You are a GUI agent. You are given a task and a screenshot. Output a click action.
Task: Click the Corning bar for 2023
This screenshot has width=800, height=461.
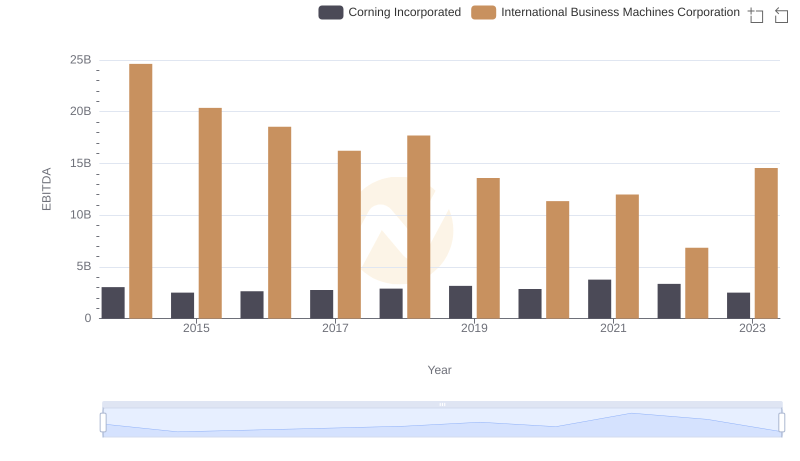tap(738, 305)
